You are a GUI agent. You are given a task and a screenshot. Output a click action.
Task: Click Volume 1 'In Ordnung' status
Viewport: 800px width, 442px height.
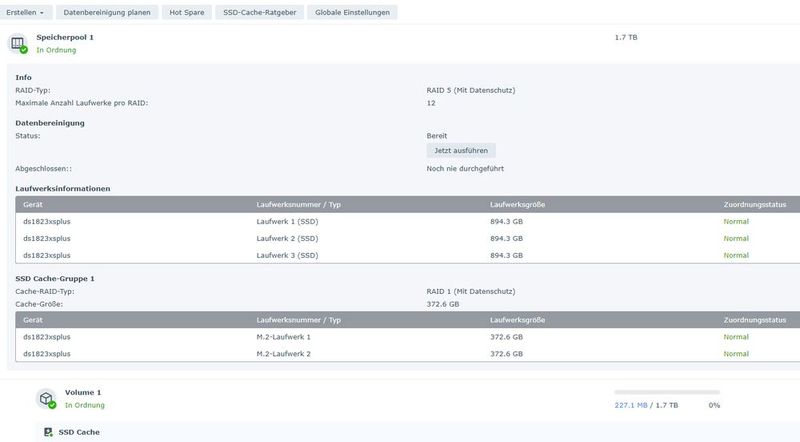85,405
